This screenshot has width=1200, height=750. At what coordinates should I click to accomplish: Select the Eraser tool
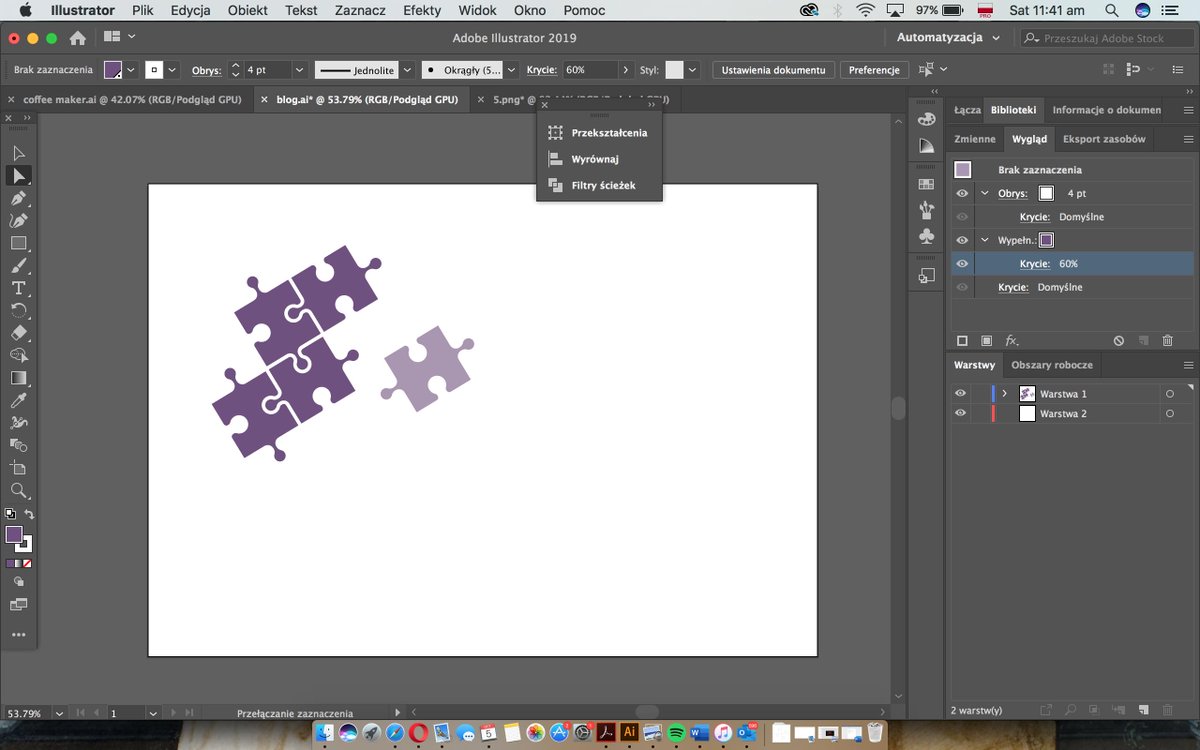19,333
